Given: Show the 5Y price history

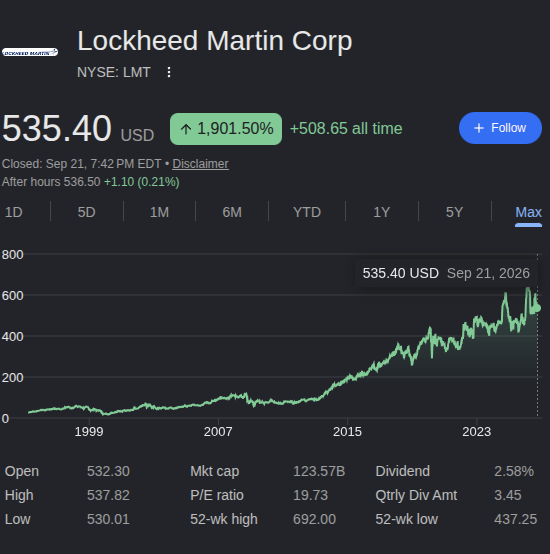Looking at the screenshot, I should (454, 212).
